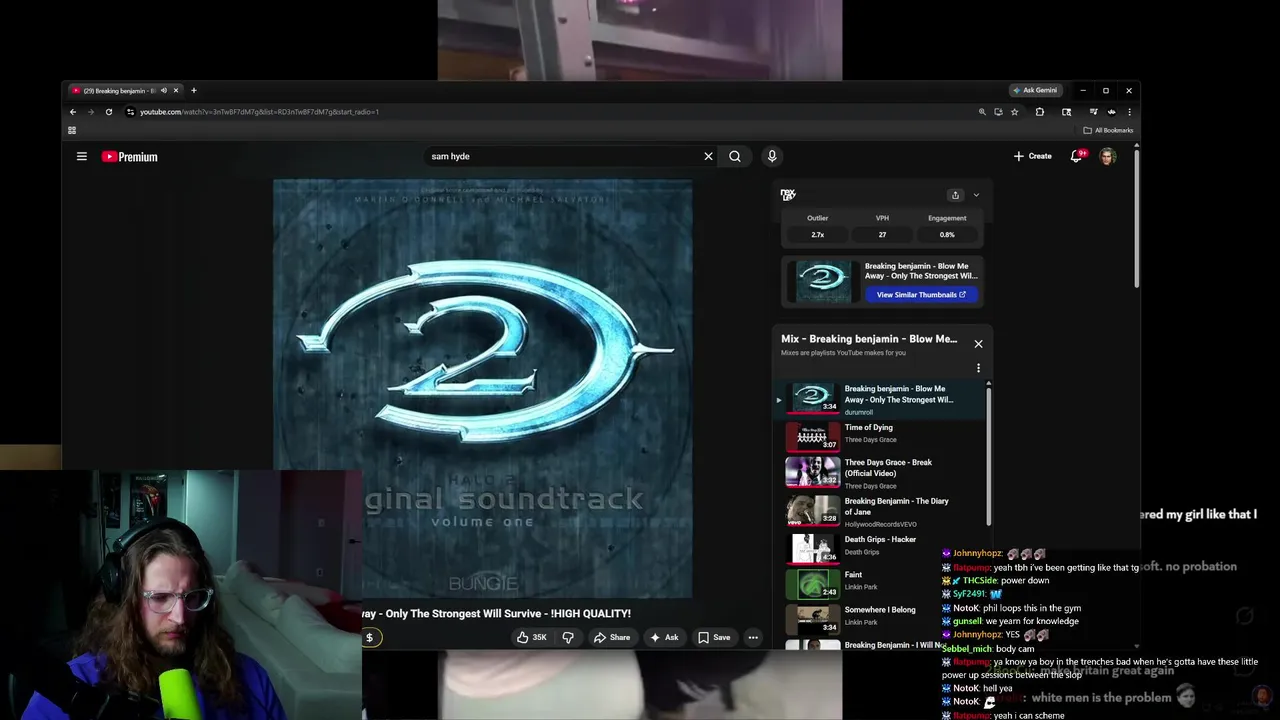
Task: Play Linkin Park 'Faint' from the mix
Action: (x=882, y=582)
